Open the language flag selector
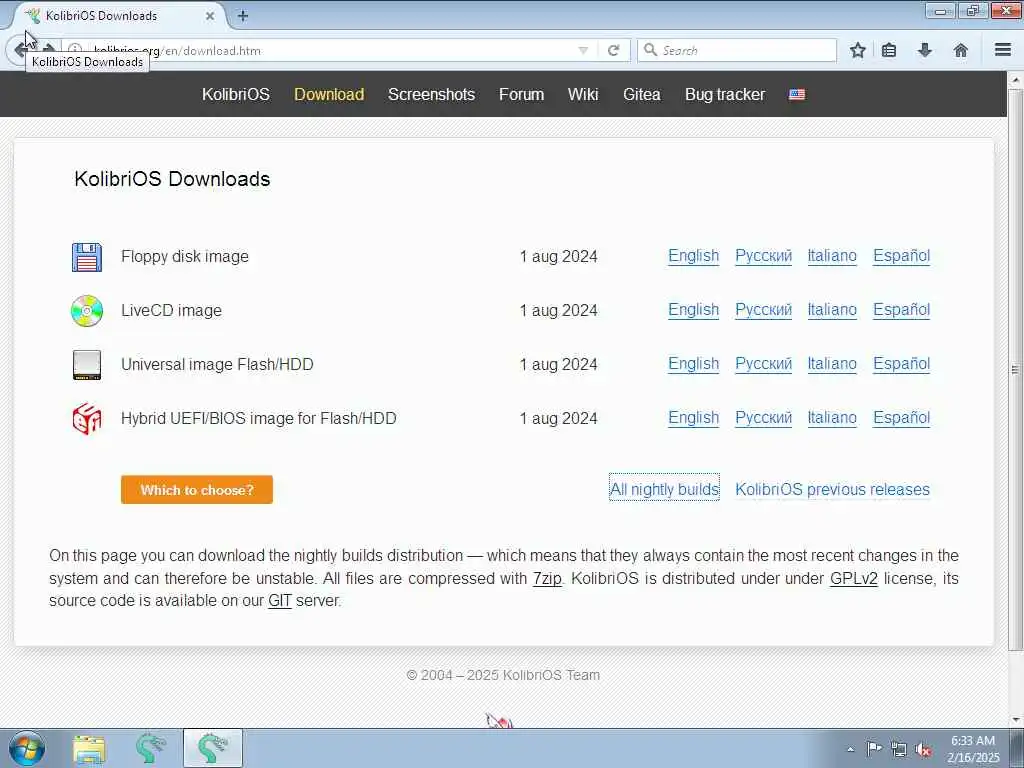The height and width of the screenshot is (768, 1024). click(797, 95)
